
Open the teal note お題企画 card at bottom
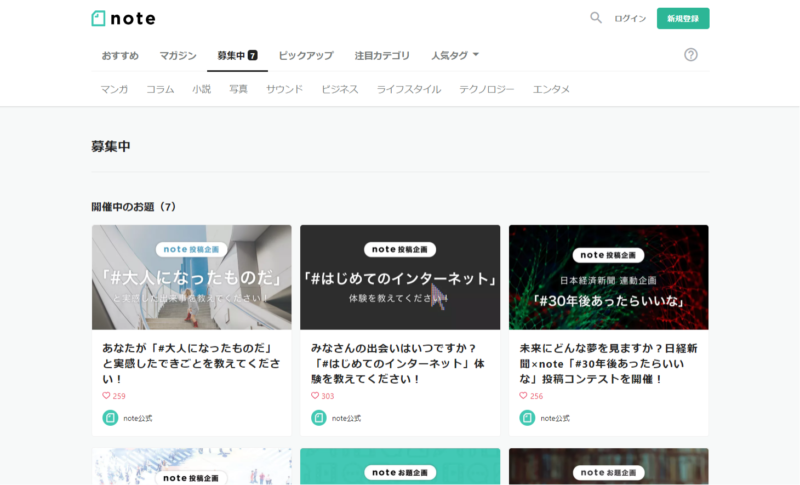pos(400,467)
